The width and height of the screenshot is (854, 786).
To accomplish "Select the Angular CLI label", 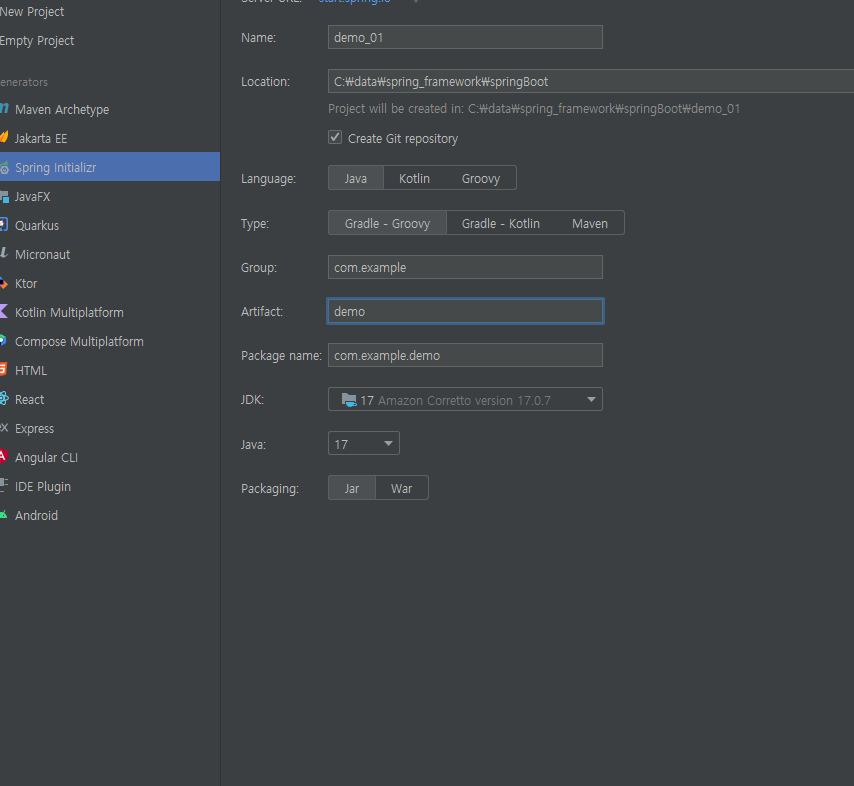I will click(46, 458).
